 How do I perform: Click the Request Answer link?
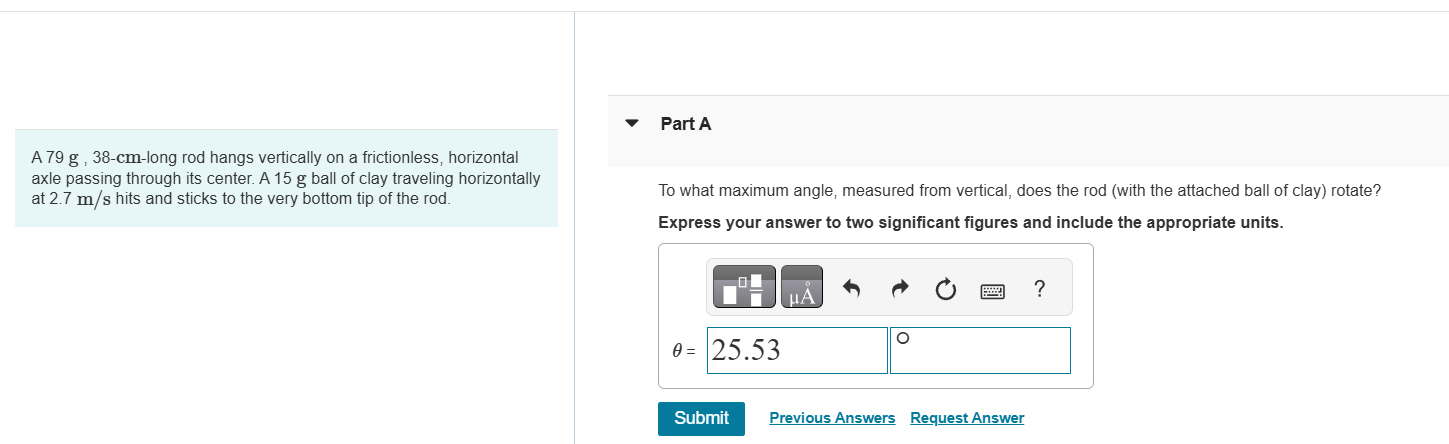966,418
